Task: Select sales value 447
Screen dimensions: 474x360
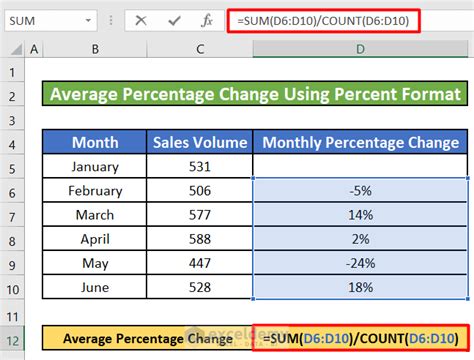Action: point(200,263)
